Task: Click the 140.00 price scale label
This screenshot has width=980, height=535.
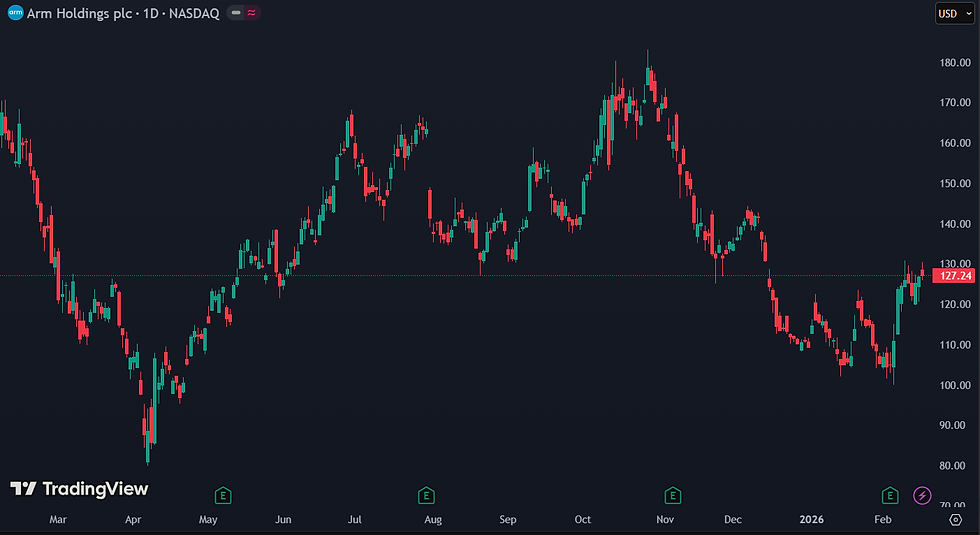Action: point(955,224)
